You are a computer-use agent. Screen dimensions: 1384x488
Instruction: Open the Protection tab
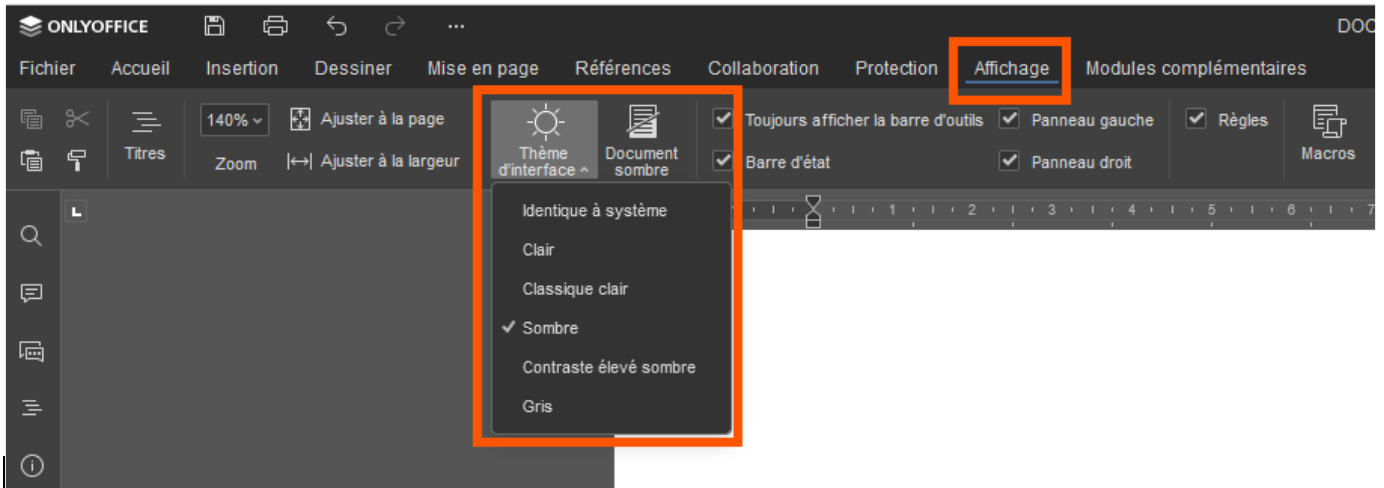pyautogui.click(x=896, y=69)
